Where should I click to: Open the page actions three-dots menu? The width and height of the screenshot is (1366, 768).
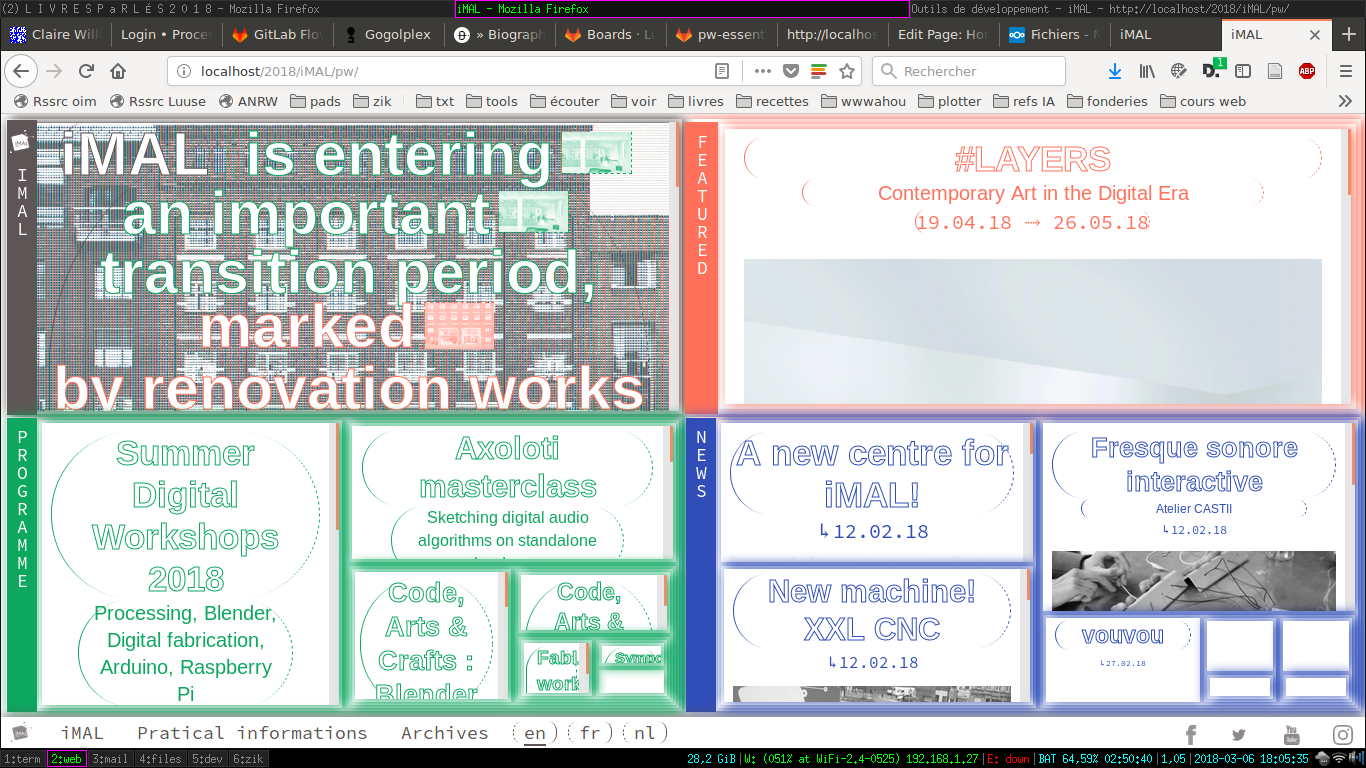click(x=762, y=71)
